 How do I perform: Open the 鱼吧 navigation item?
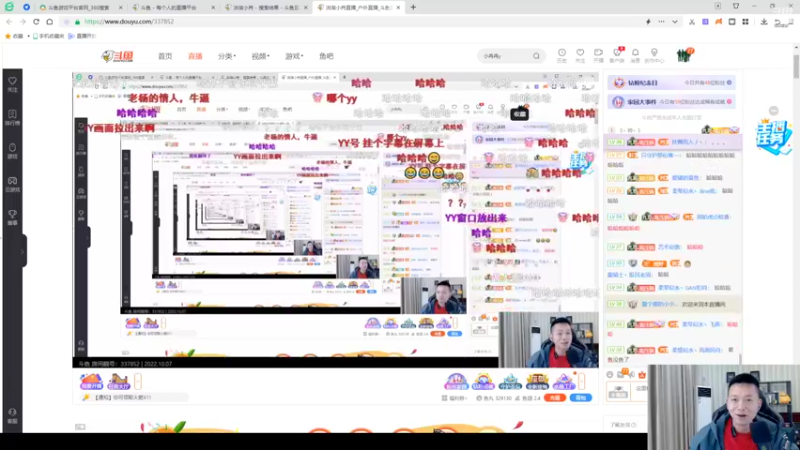[326, 56]
